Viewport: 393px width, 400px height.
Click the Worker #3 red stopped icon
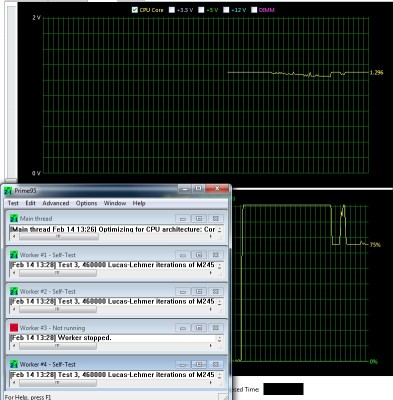[x=14, y=328]
